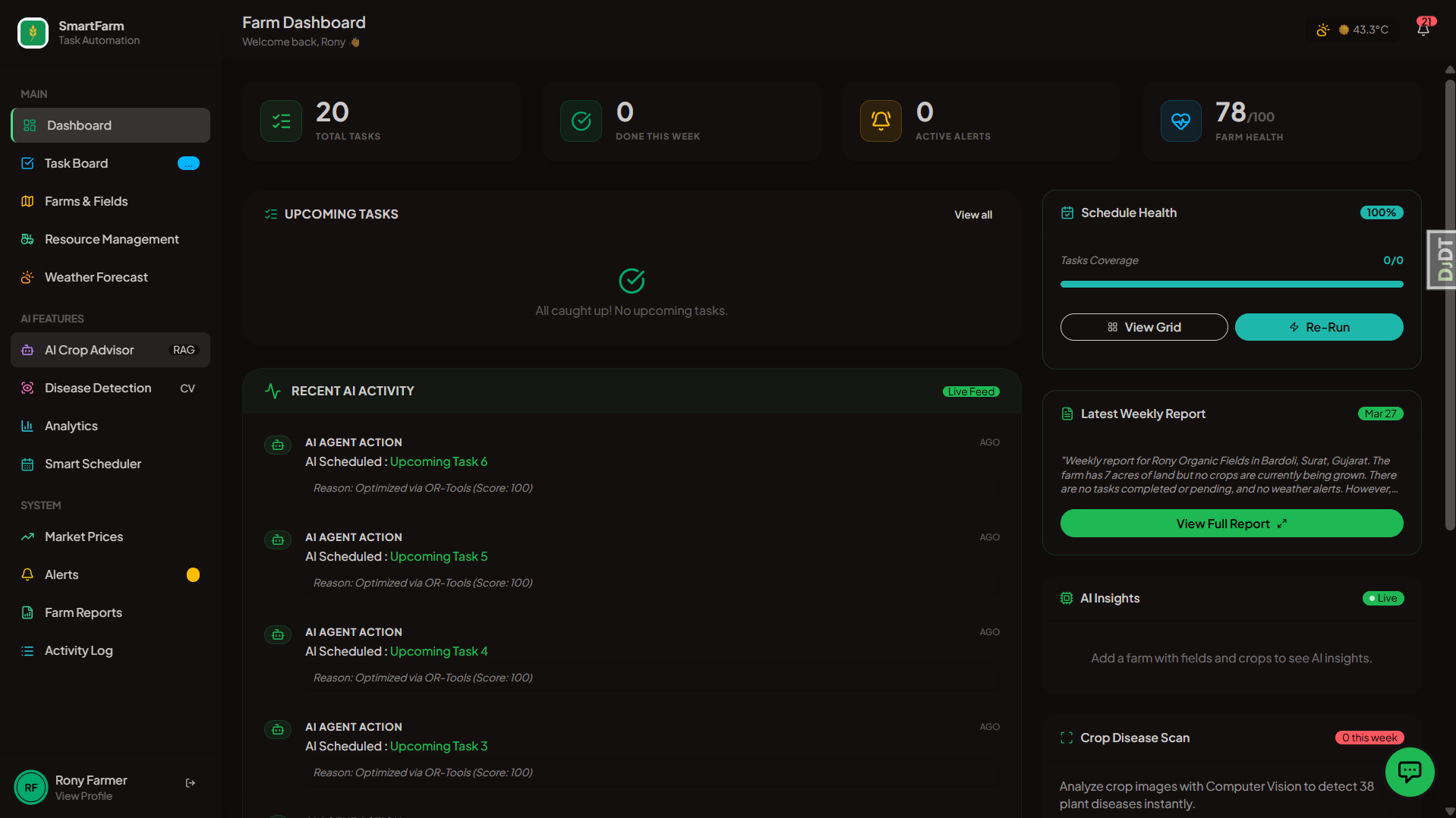The height and width of the screenshot is (818, 1456).
Task: Click the SmartFarm logo icon
Action: click(x=33, y=33)
